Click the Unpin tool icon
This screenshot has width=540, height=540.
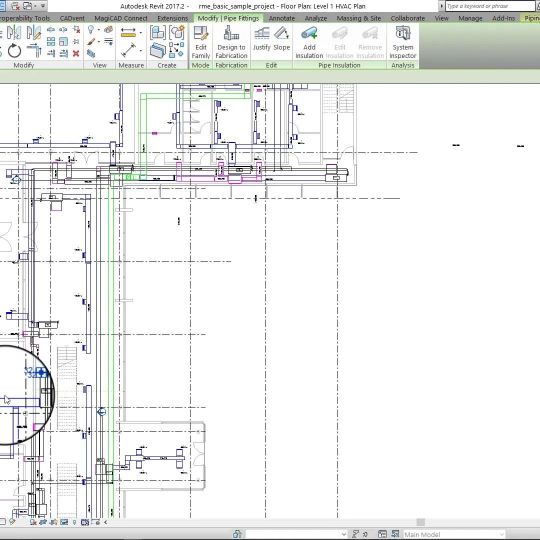click(x=76, y=30)
